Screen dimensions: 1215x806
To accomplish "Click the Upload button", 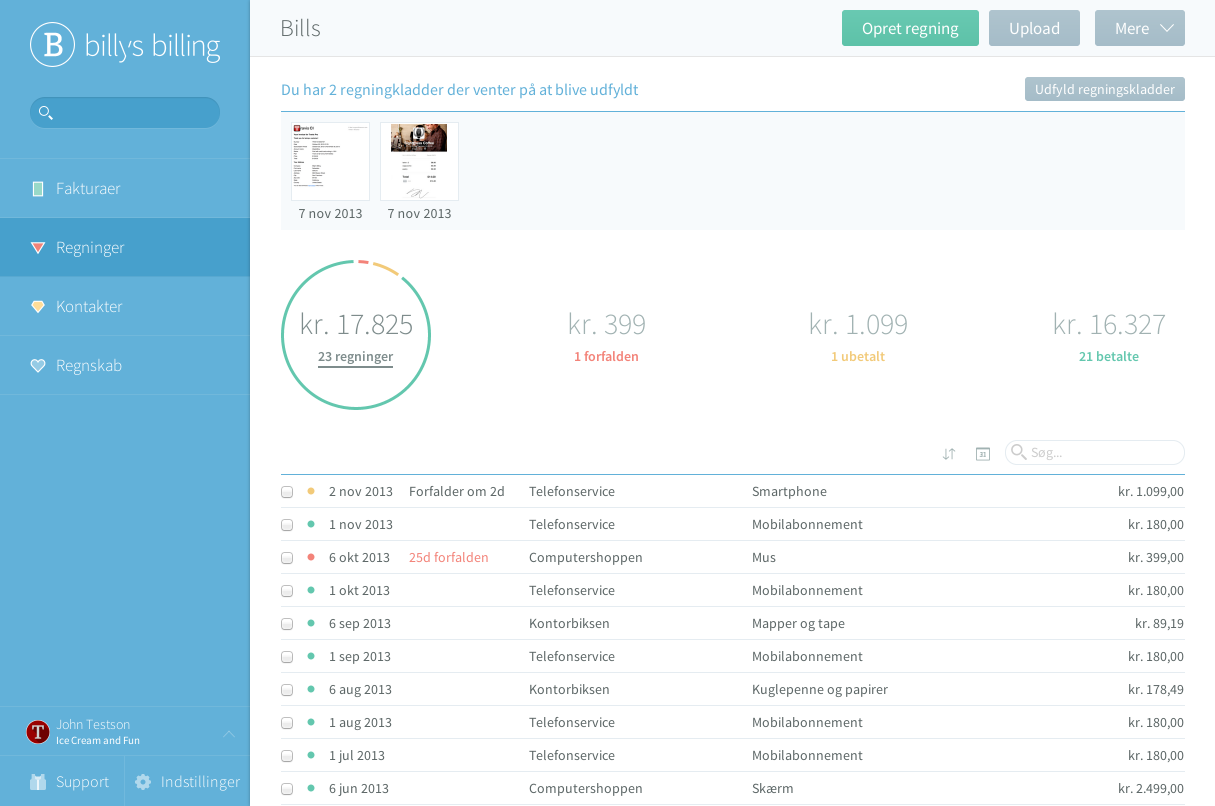I will (1034, 28).
